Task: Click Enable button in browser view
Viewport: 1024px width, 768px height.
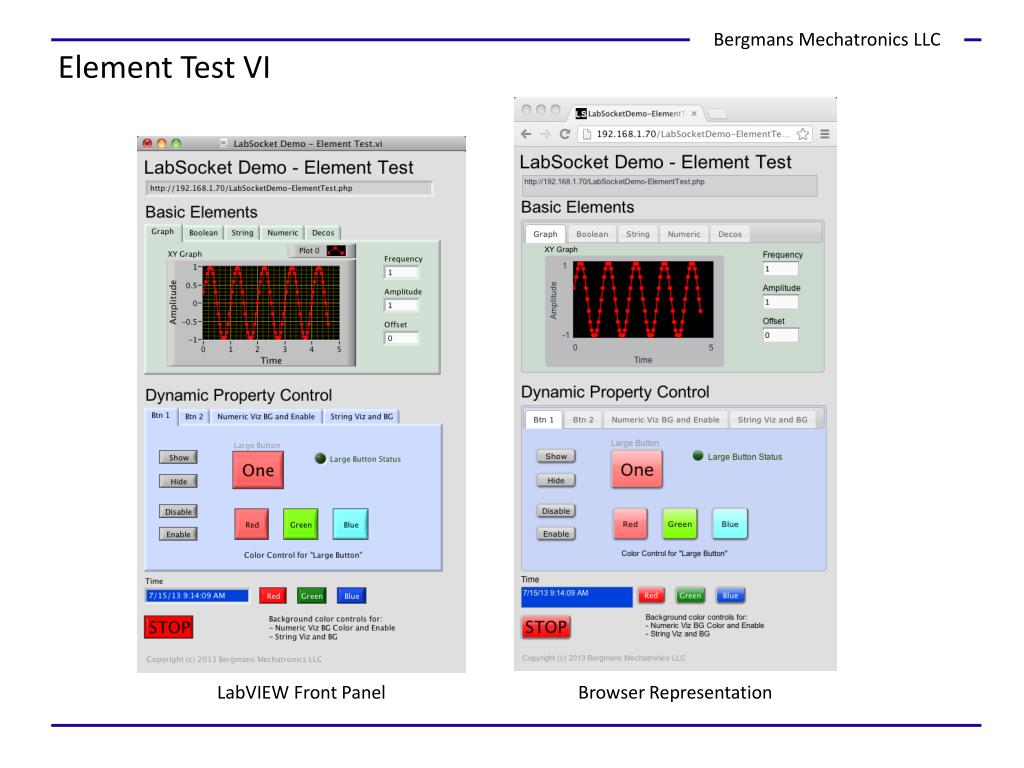Action: point(556,534)
